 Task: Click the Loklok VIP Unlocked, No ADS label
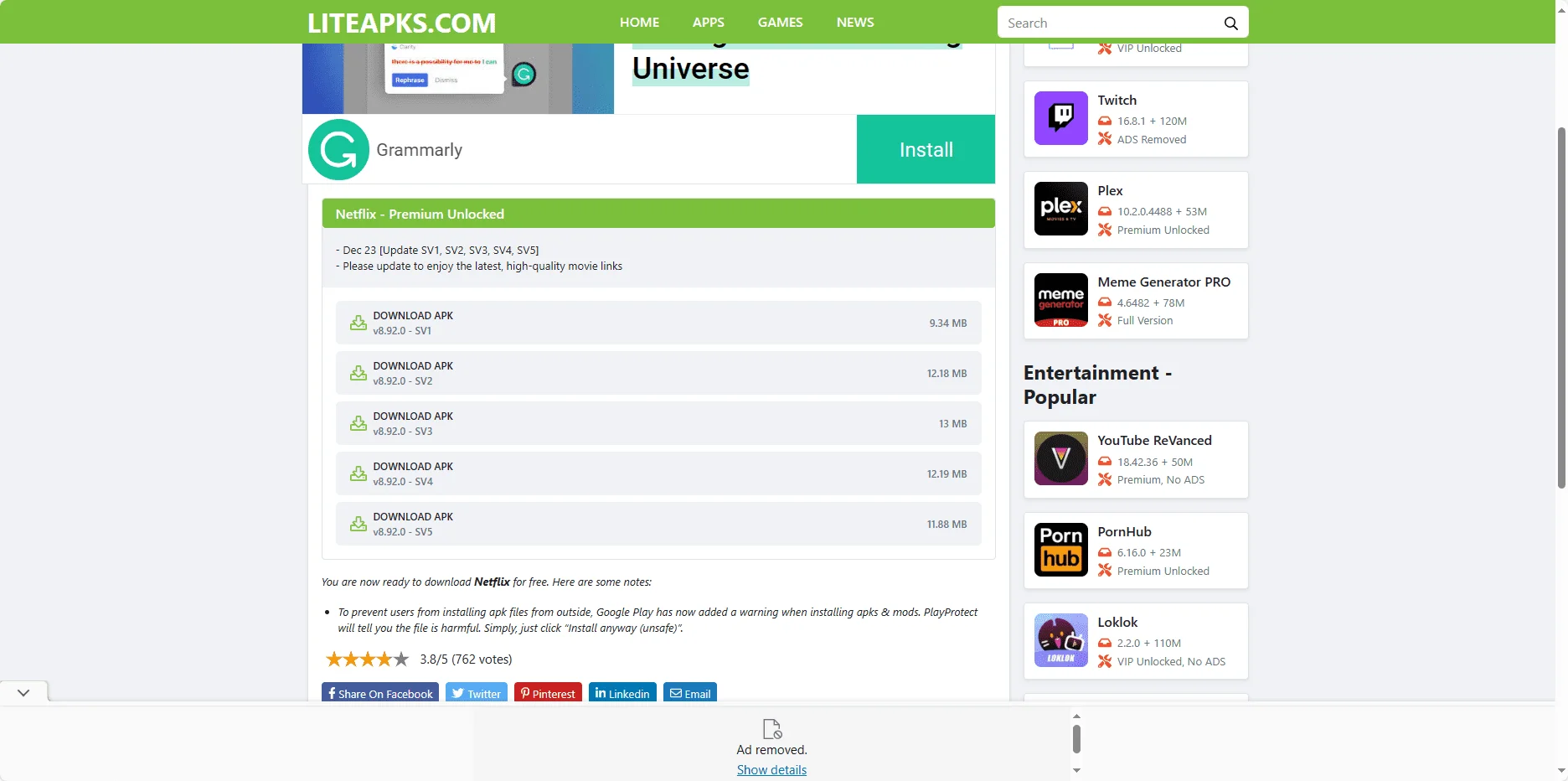tap(1171, 662)
